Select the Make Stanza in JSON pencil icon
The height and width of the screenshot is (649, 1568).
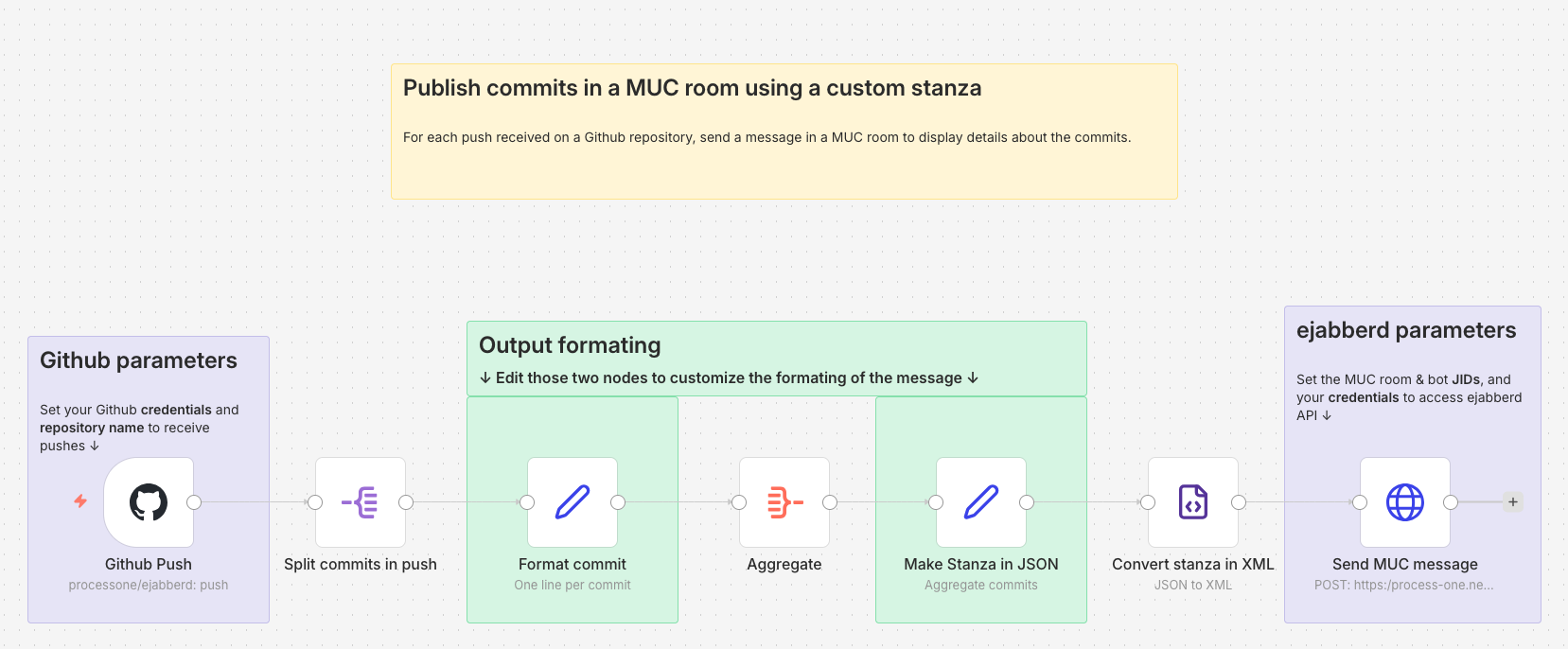click(x=981, y=502)
